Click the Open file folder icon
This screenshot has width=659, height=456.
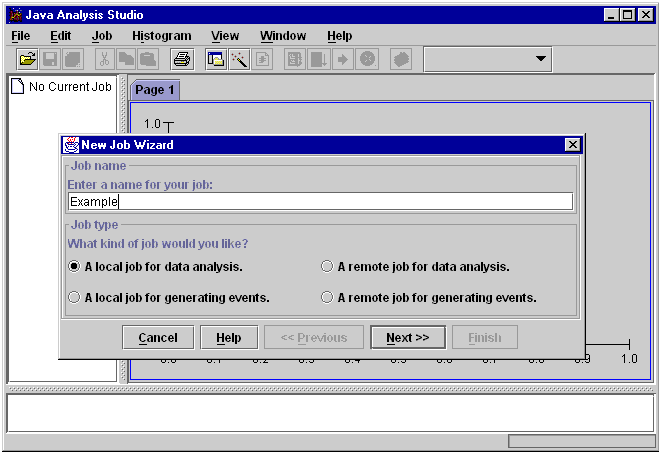click(28, 60)
